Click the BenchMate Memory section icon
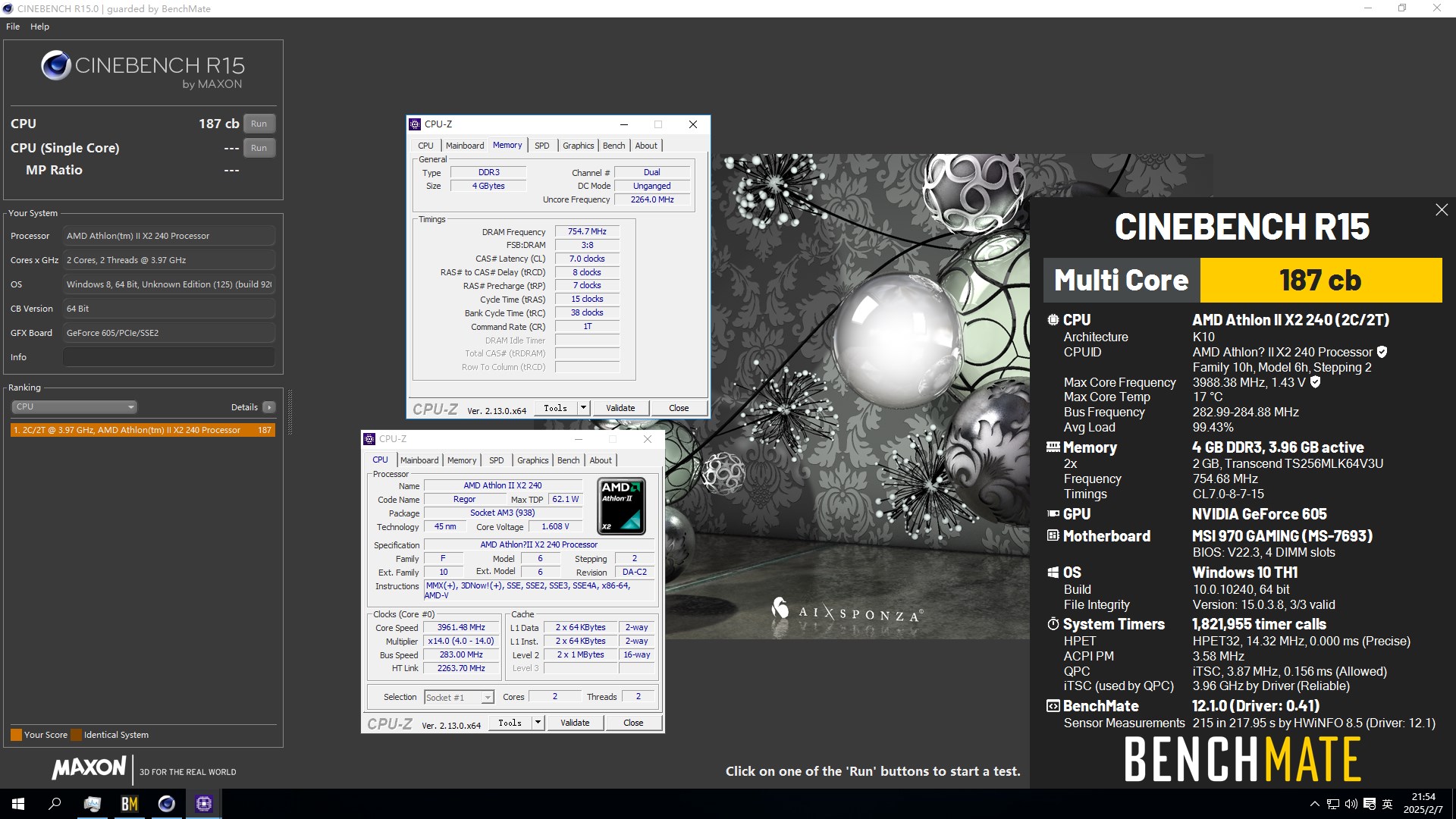 coord(1053,447)
